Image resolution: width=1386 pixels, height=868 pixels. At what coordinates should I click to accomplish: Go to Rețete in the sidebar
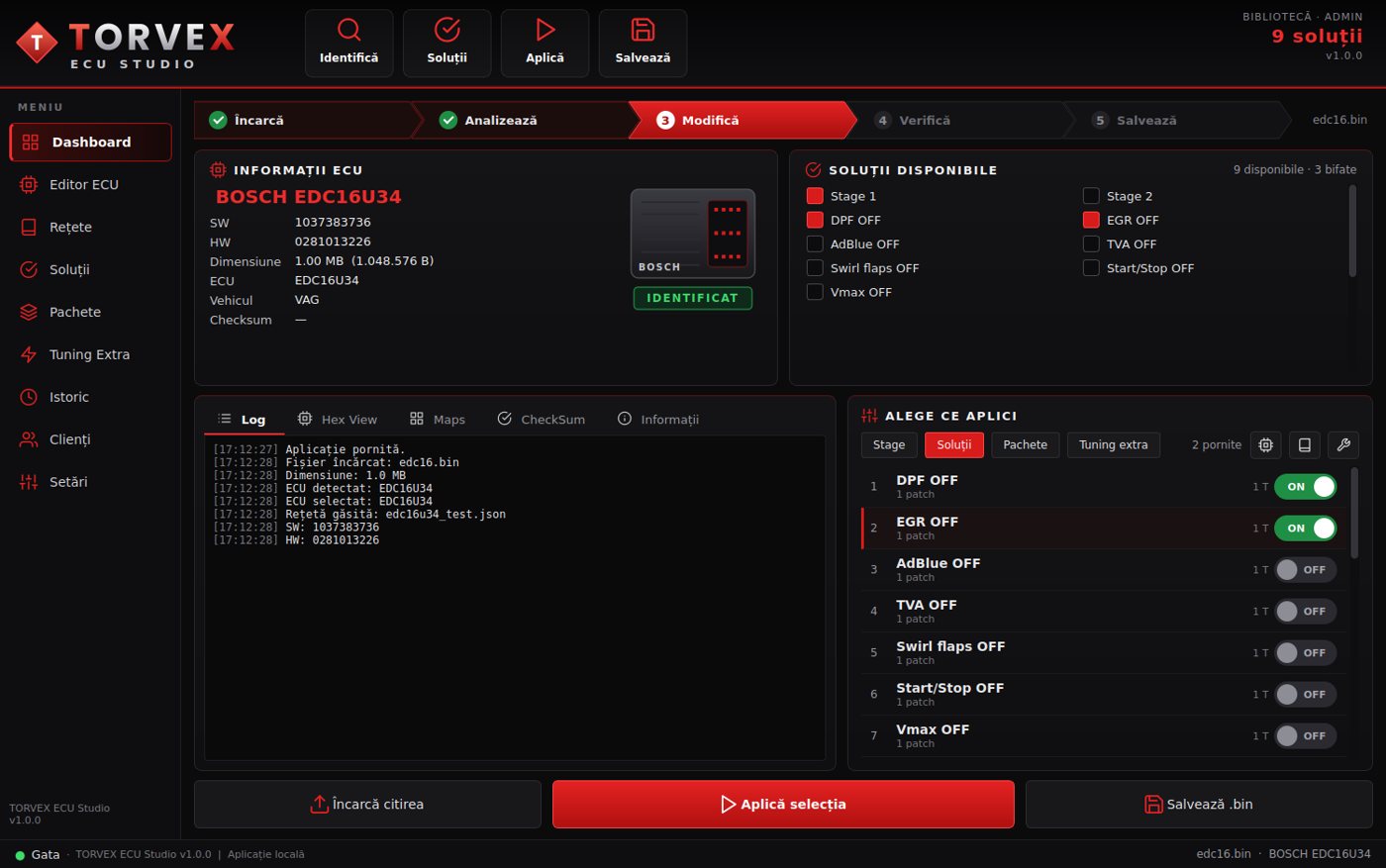(x=90, y=227)
